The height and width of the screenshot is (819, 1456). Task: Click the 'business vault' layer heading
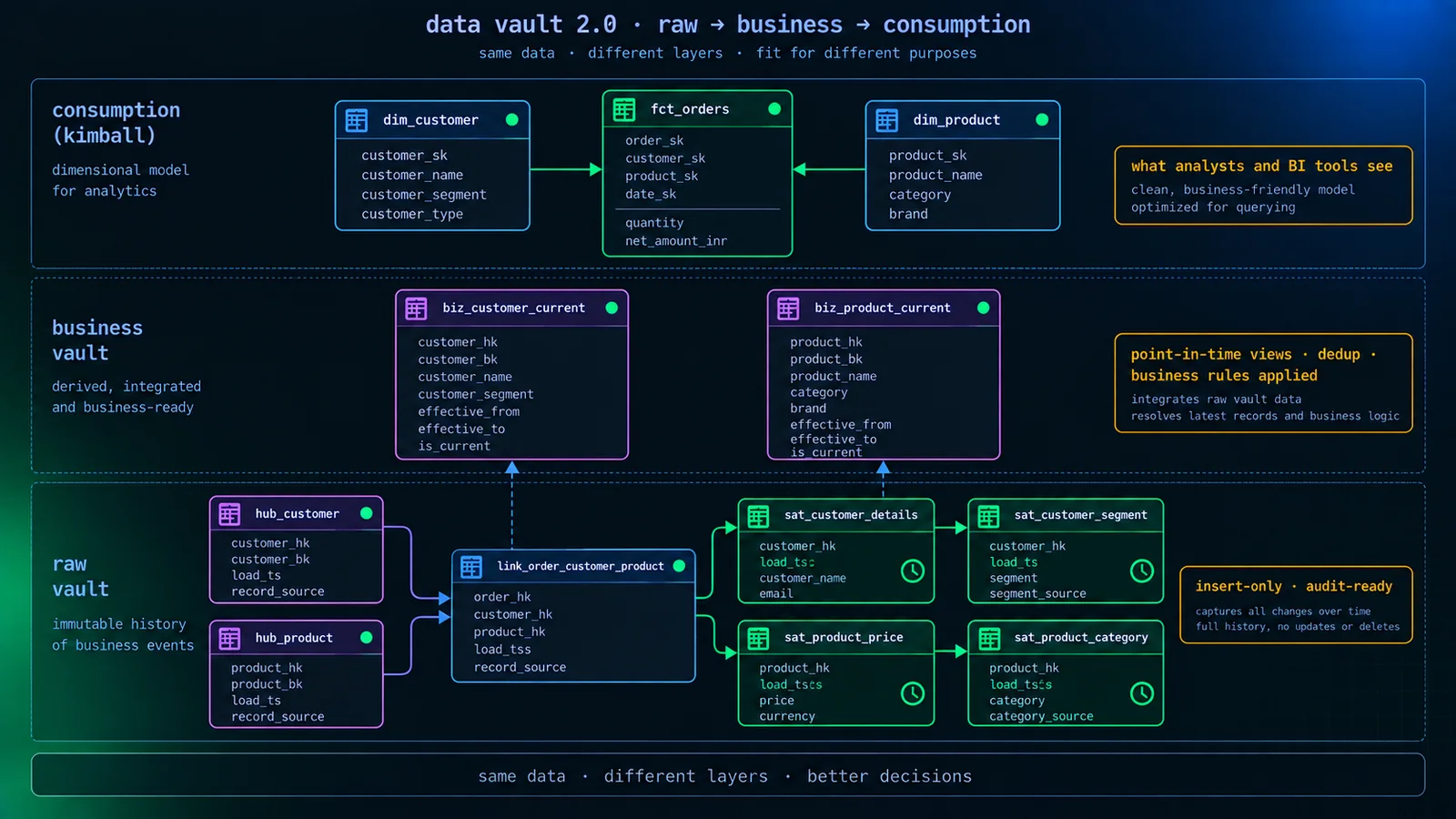coord(97,340)
